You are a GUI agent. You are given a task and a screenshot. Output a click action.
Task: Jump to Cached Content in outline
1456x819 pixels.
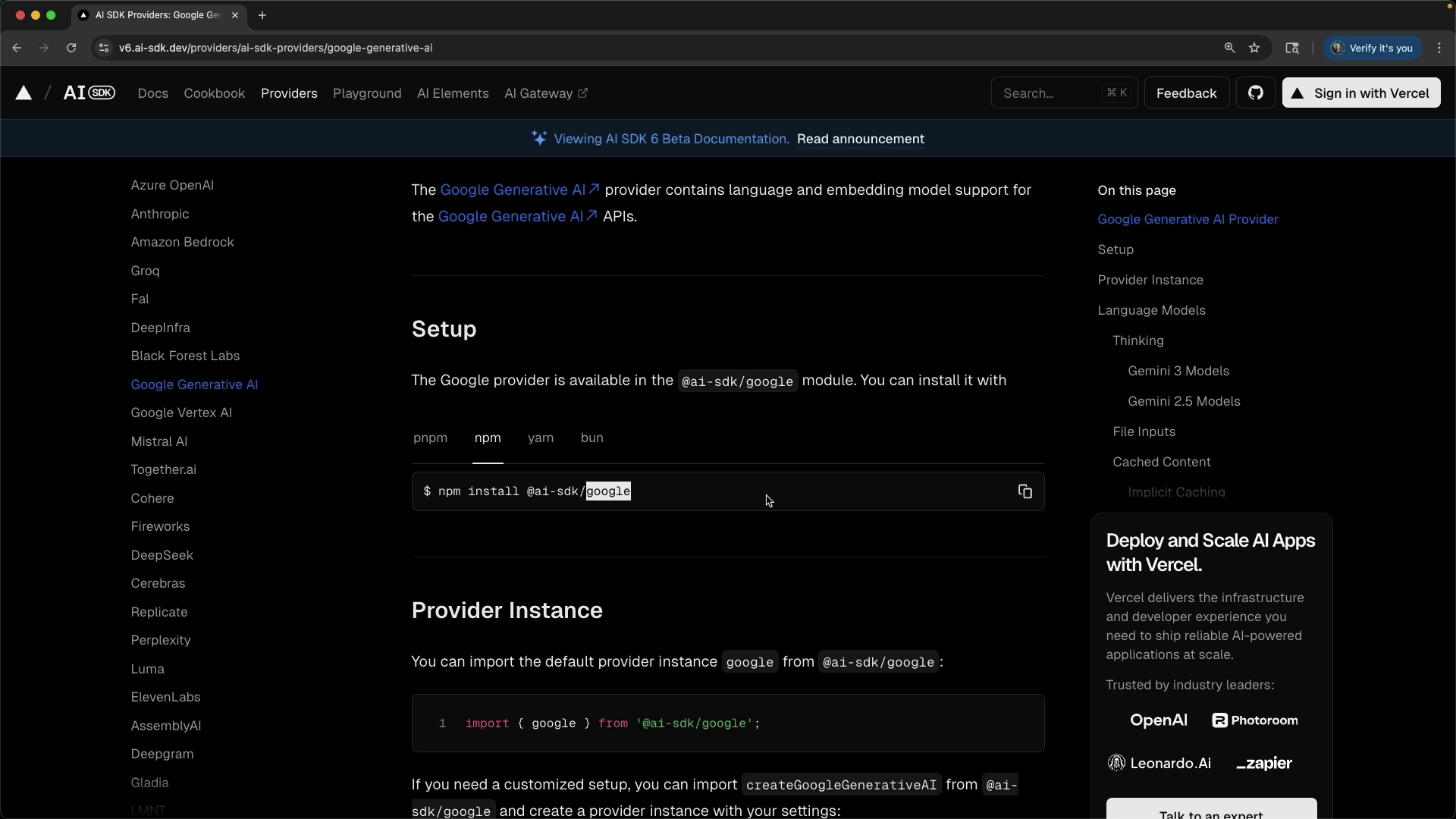point(1161,462)
